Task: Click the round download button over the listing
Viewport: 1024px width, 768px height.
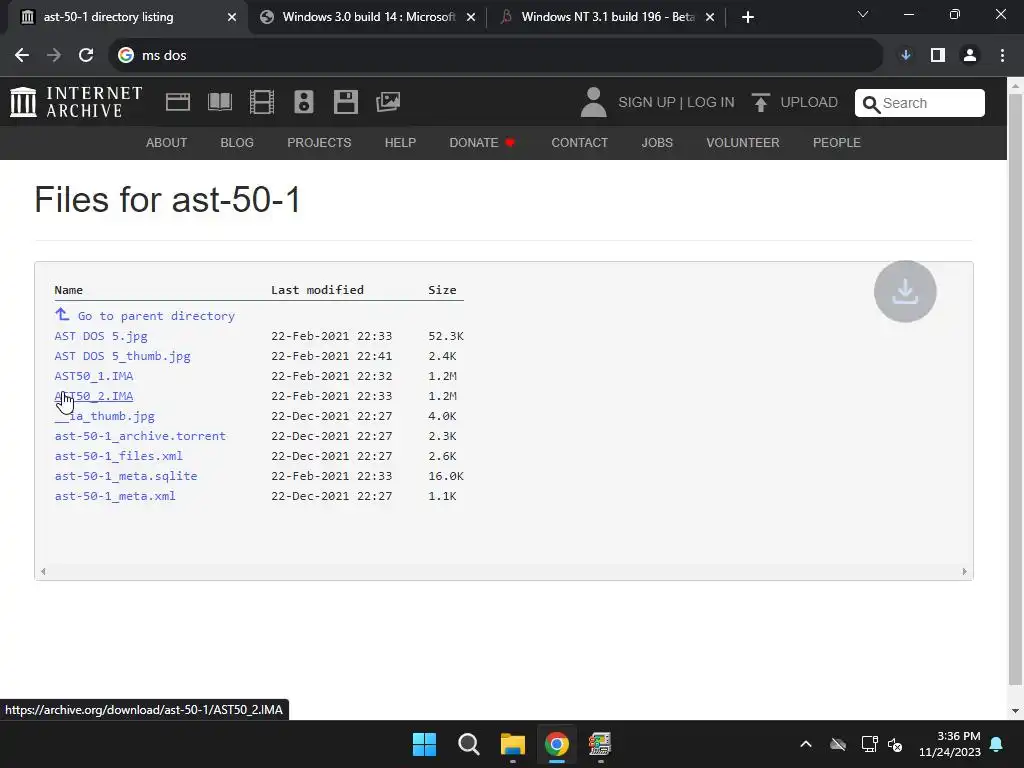Action: pyautogui.click(x=905, y=291)
